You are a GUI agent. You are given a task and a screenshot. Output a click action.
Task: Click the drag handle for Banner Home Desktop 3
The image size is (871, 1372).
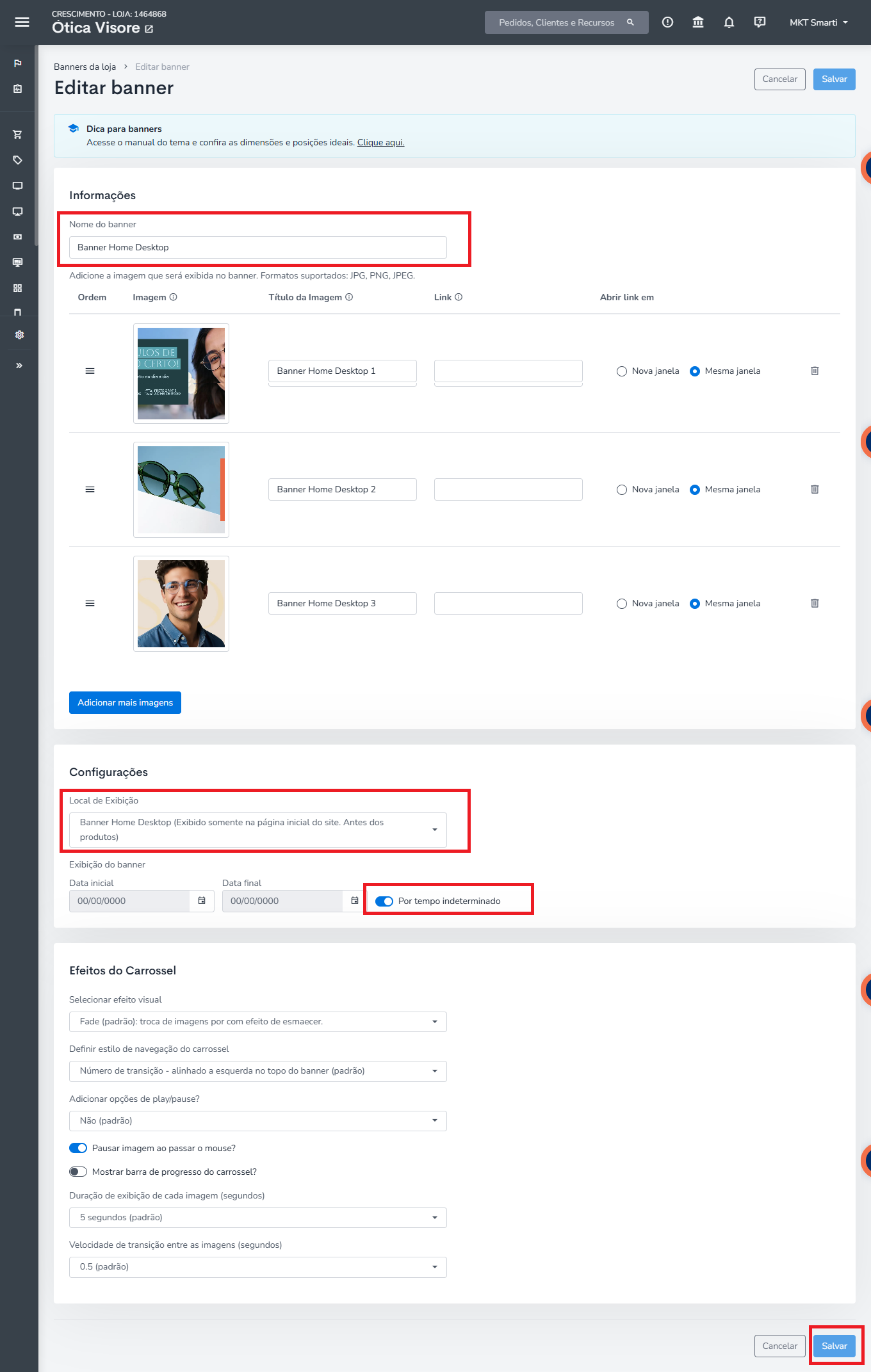[90, 603]
